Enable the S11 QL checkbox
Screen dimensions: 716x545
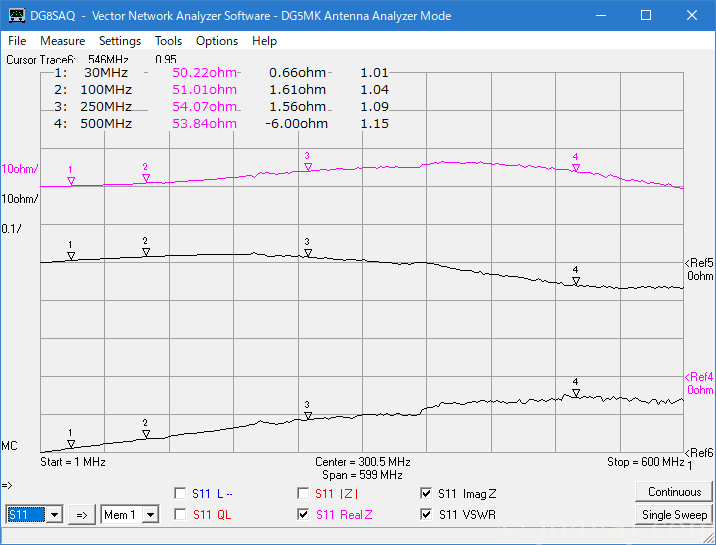coord(180,514)
